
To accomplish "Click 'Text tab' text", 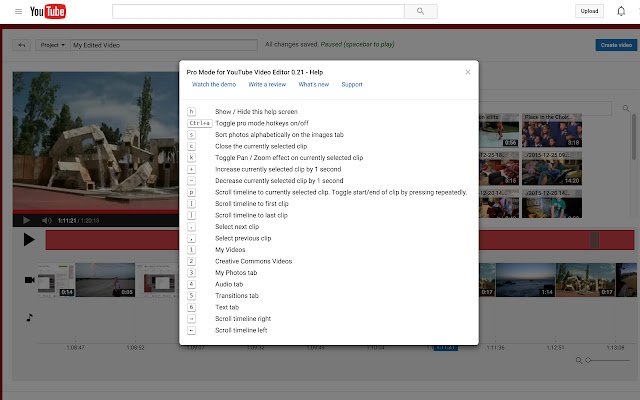I will coord(227,307).
